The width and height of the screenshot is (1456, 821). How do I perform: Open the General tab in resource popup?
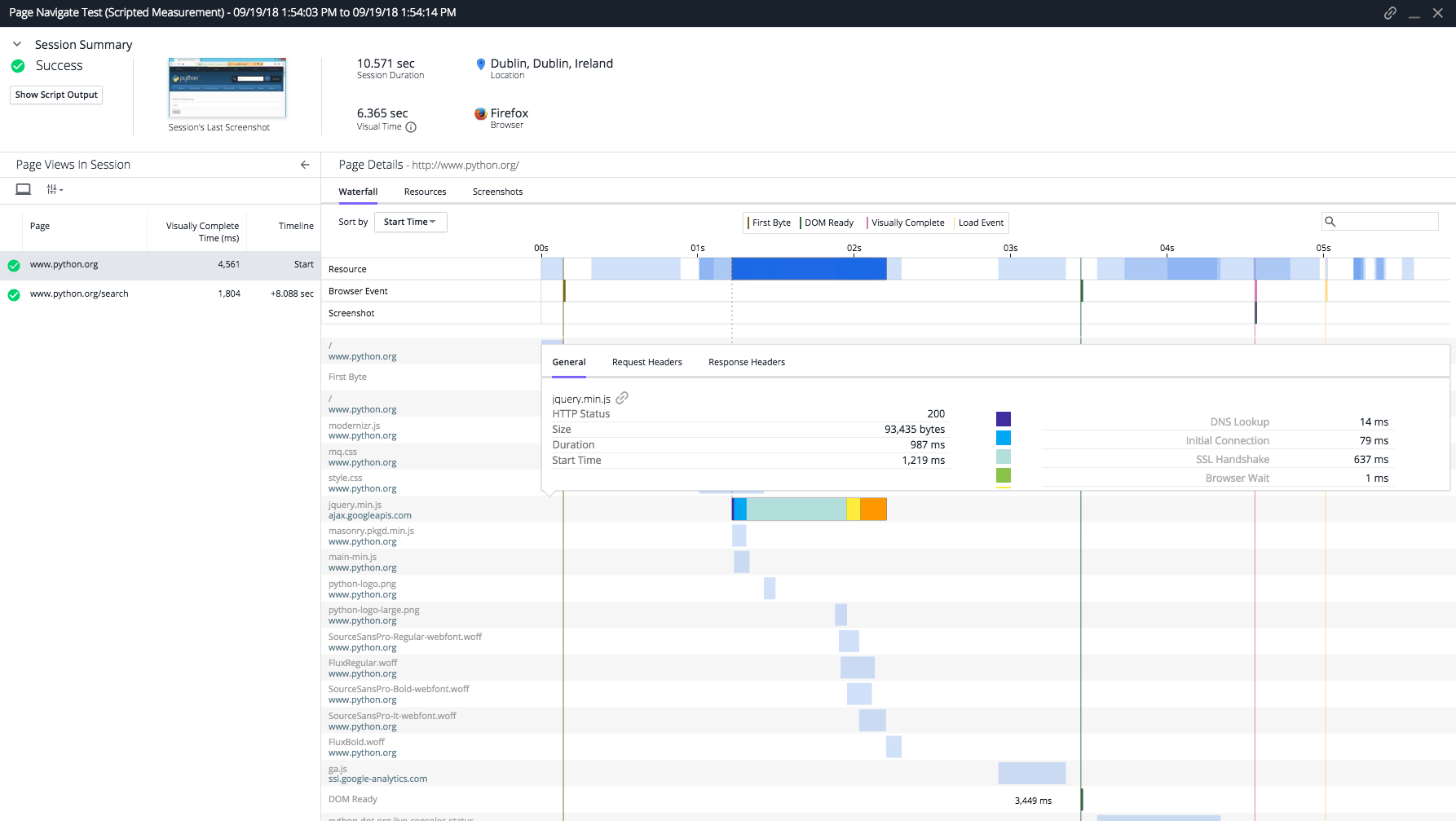tap(569, 362)
